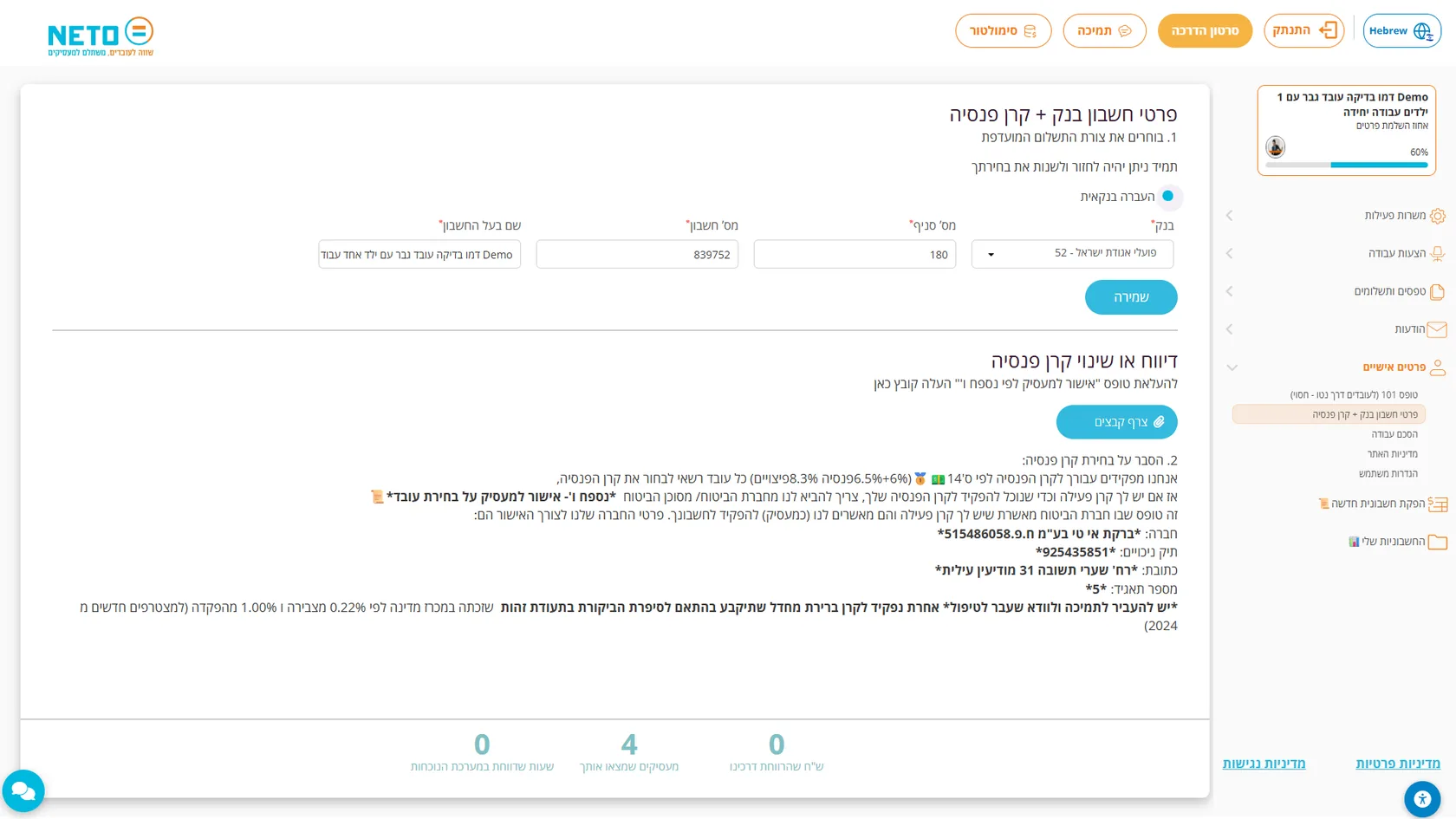This screenshot has height=819, width=1456.
Task: Open the הגדרות משתמש submenu item
Action: click(1388, 474)
